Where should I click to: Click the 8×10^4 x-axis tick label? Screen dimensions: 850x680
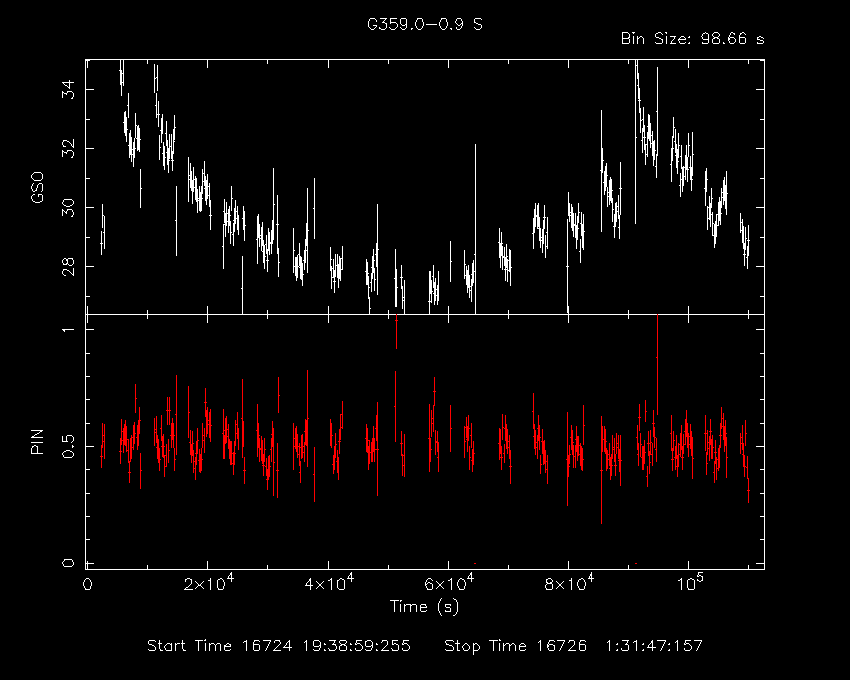pos(569,582)
